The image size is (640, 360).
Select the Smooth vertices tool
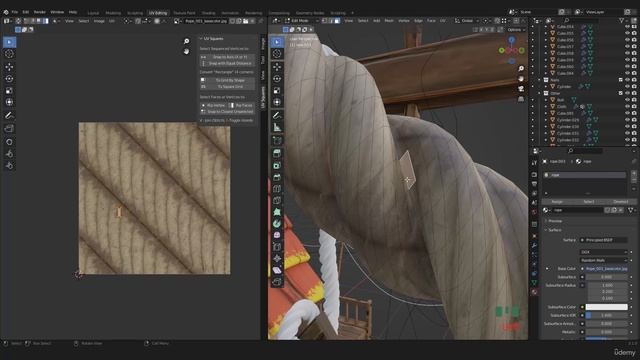[277, 235]
